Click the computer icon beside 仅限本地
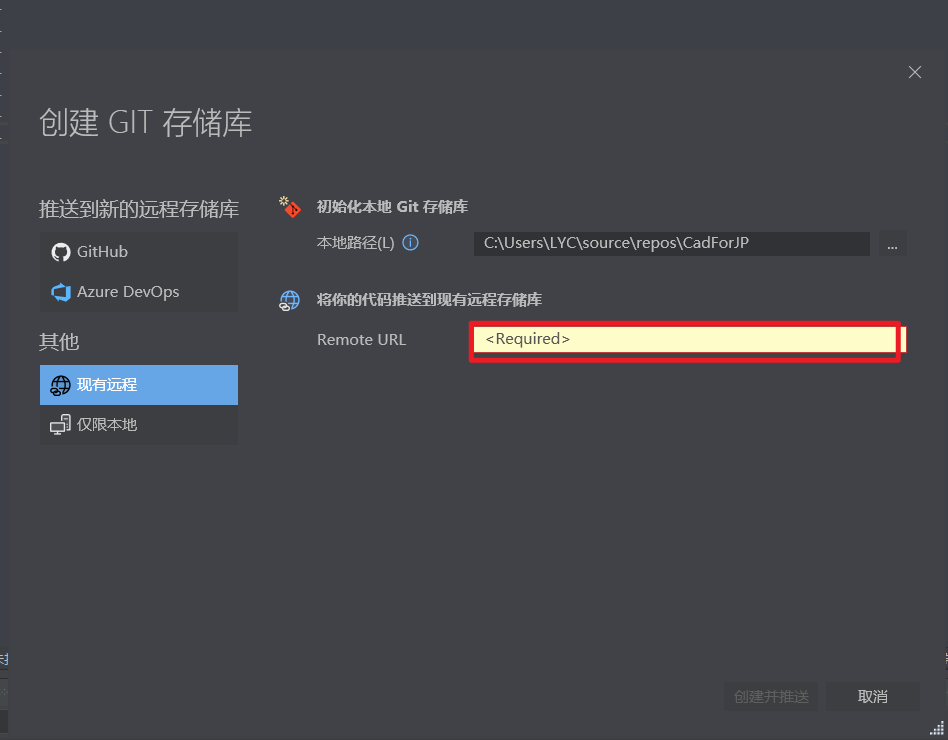 click(62, 424)
